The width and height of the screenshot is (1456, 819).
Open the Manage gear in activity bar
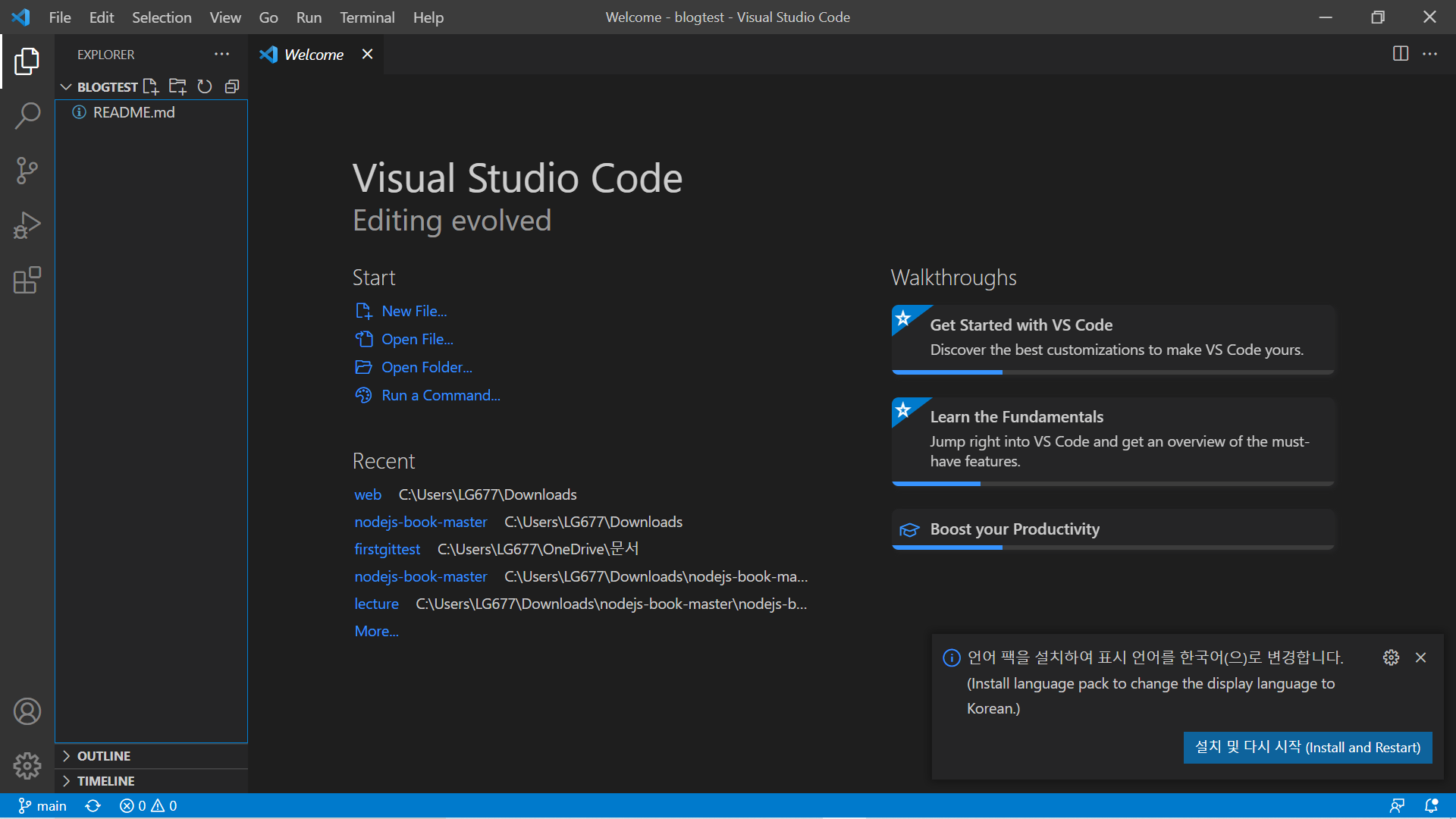click(x=27, y=766)
